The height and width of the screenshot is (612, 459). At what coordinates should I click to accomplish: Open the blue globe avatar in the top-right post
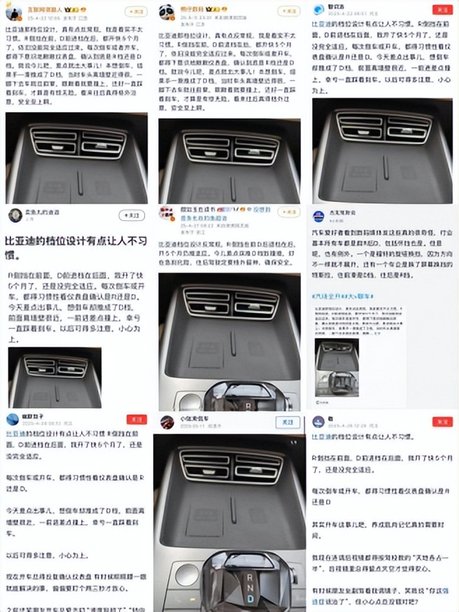point(319,10)
